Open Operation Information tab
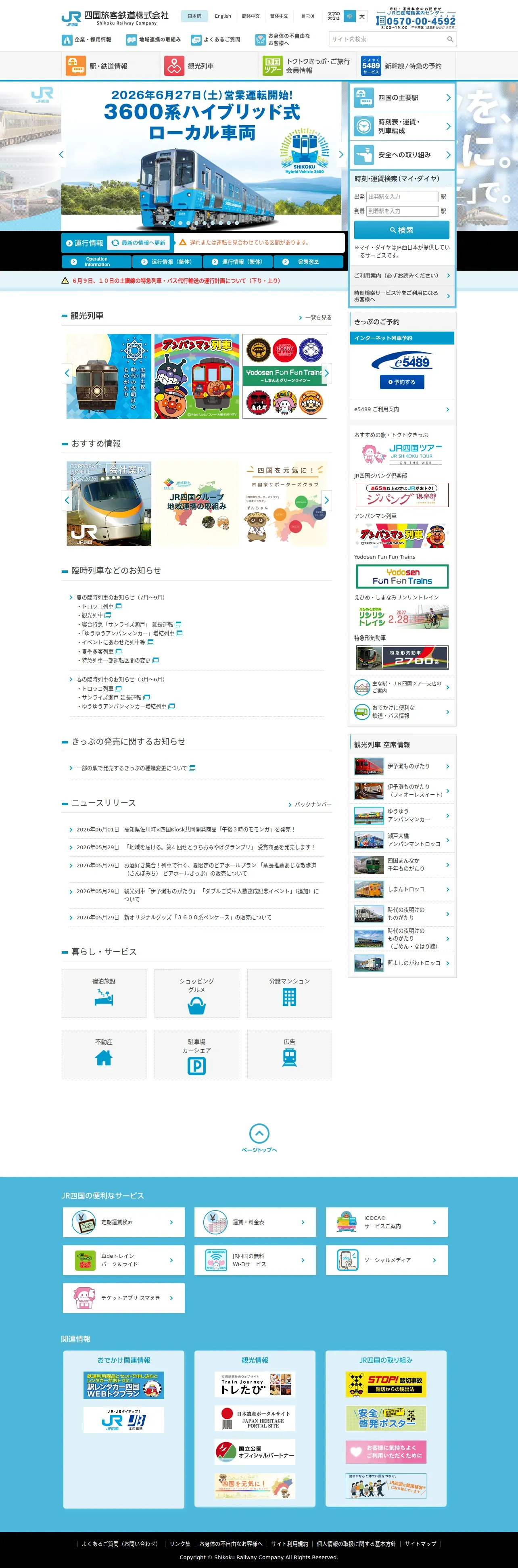 click(97, 262)
